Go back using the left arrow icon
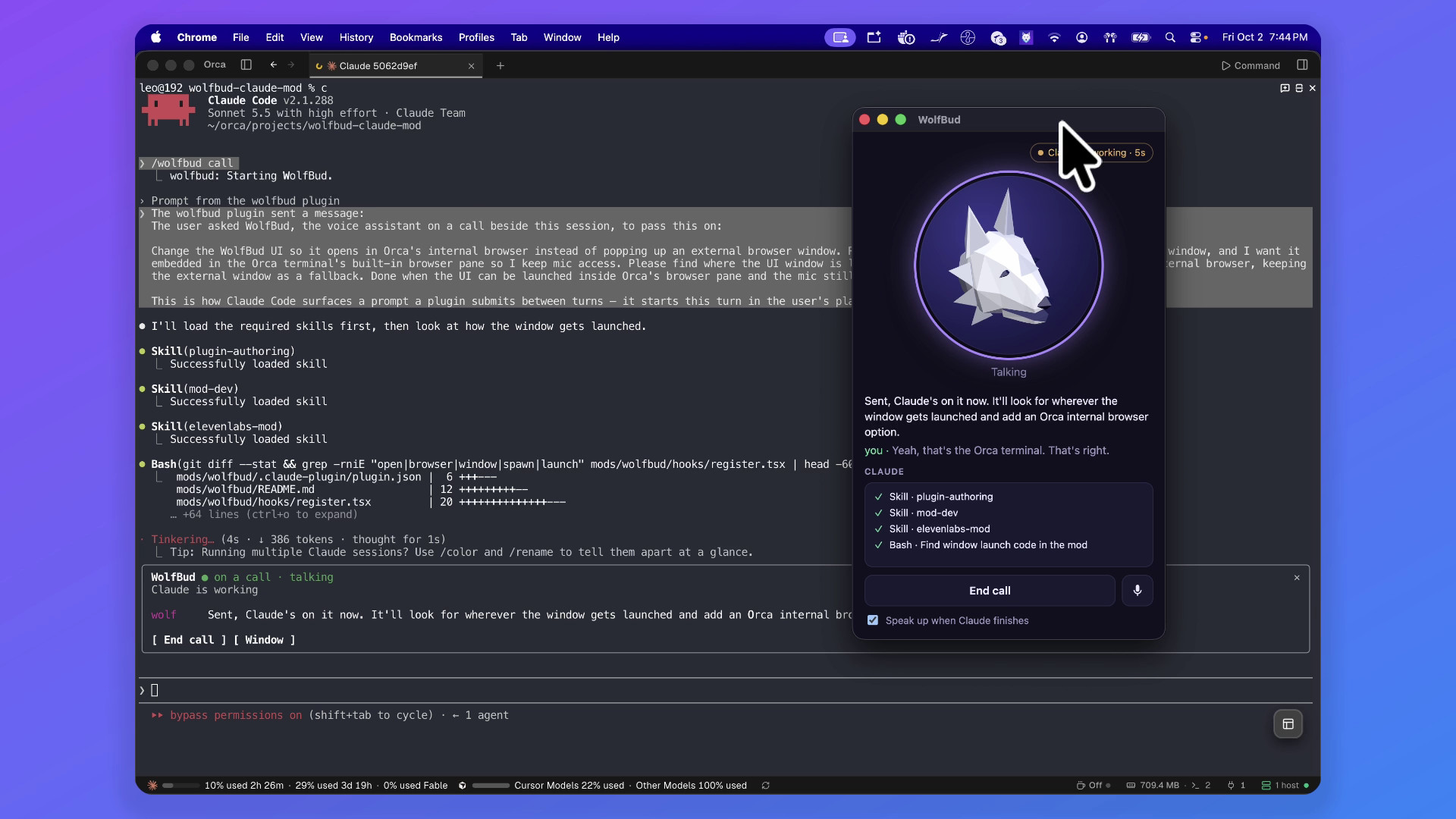 pyautogui.click(x=273, y=65)
